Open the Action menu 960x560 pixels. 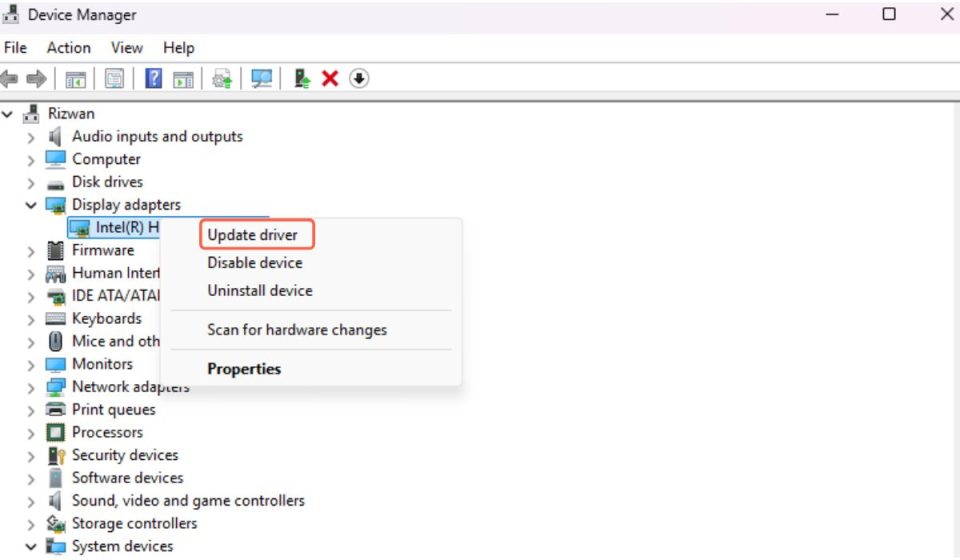tap(69, 48)
